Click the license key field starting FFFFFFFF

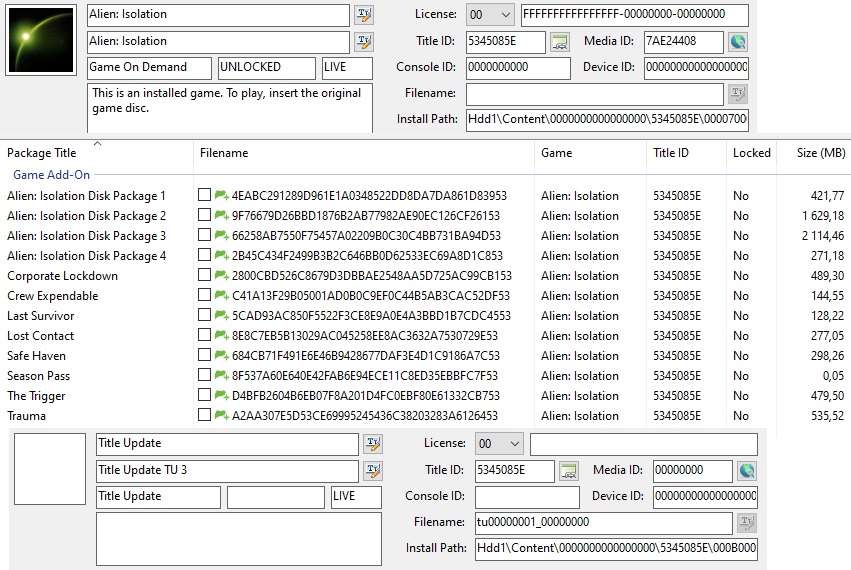(x=634, y=15)
